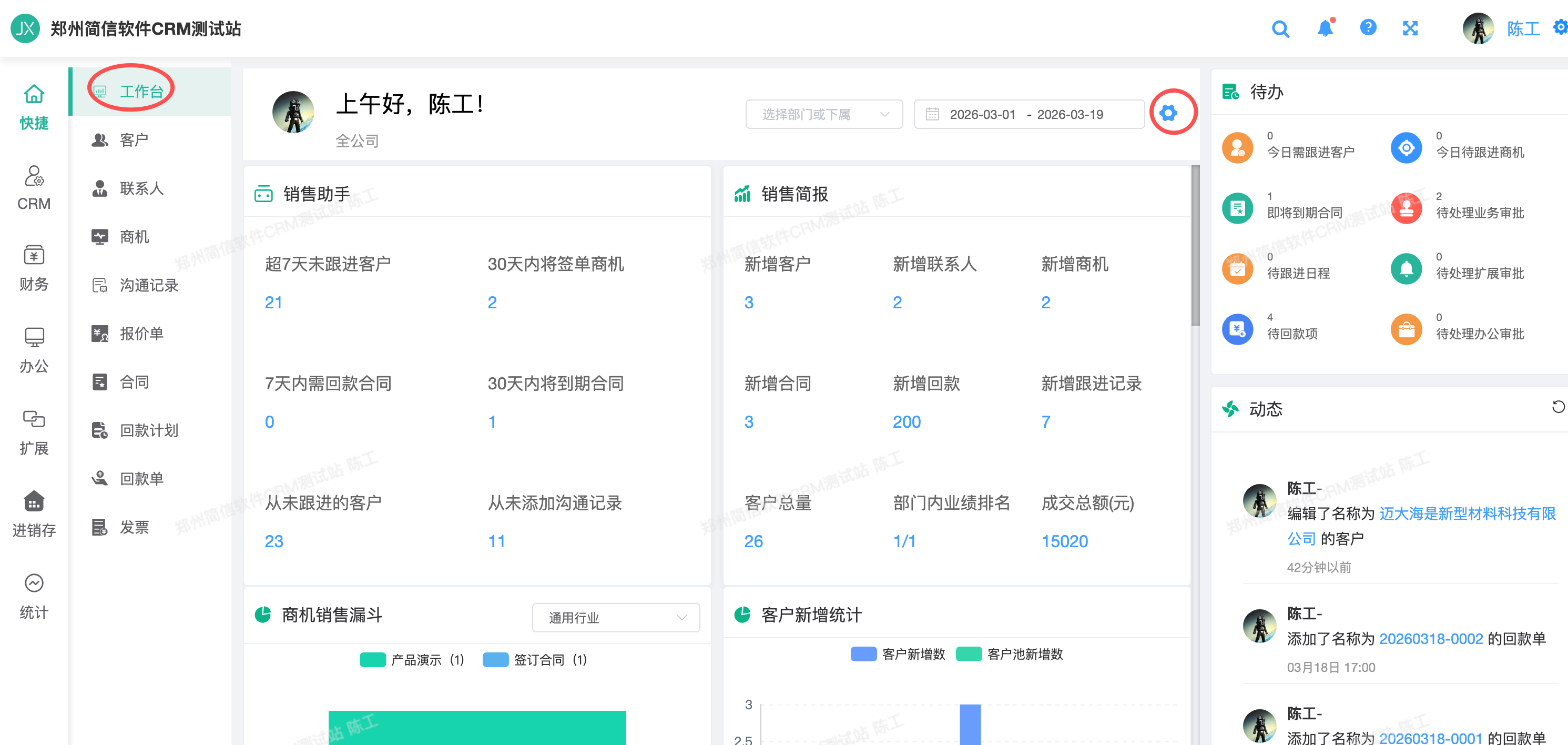Screen dimensions: 1568x745
Task: Open 通用行业 industry dropdown
Action: 615,617
